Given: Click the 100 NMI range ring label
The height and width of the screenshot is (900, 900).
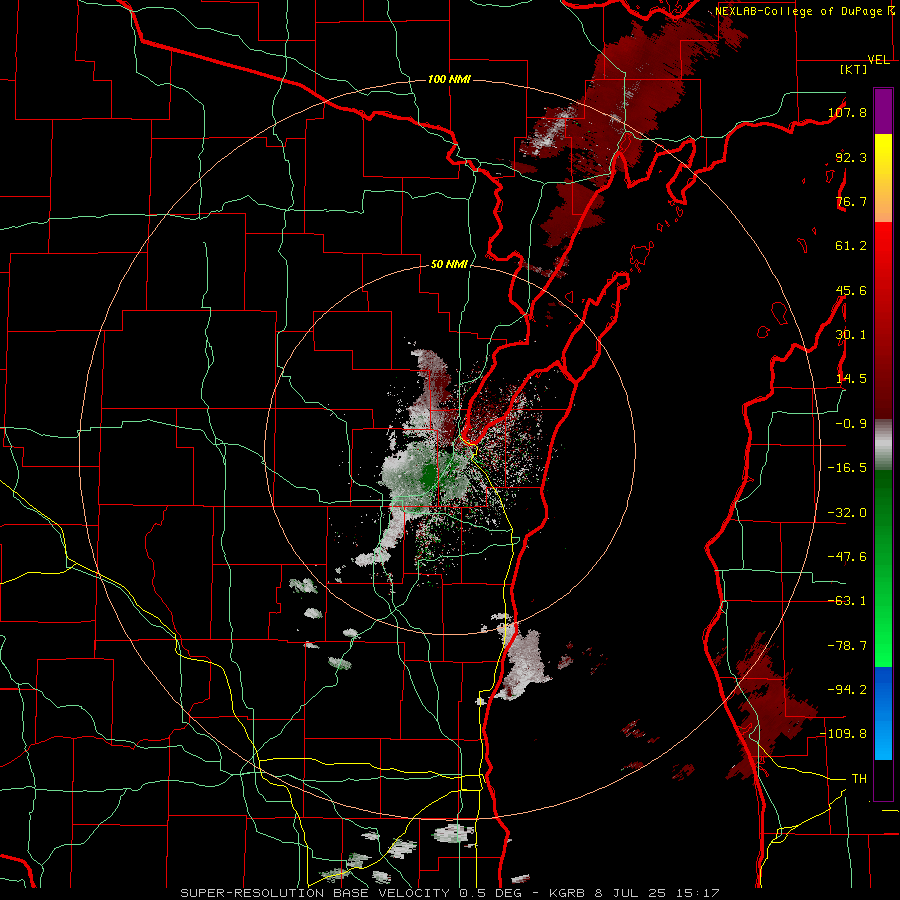Looking at the screenshot, I should (449, 79).
